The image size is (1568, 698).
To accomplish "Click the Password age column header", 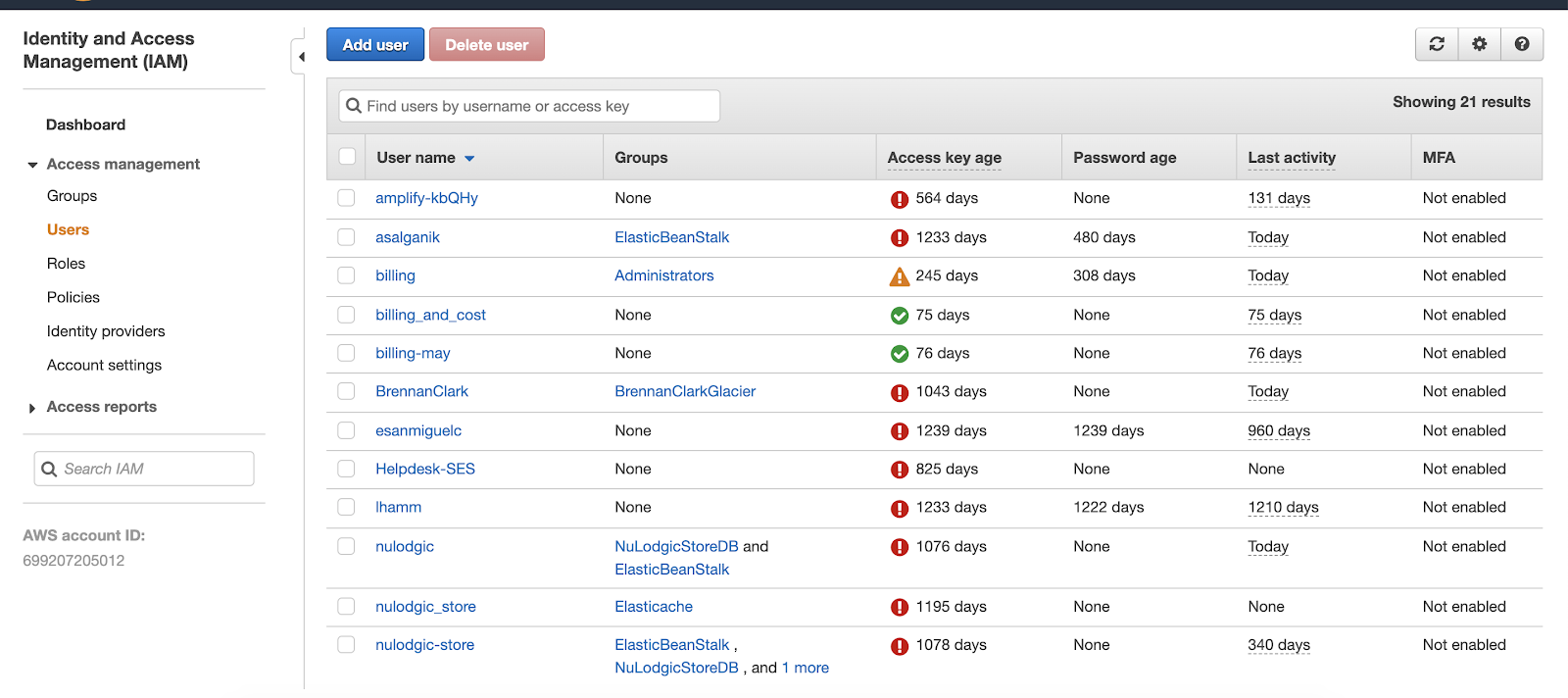I will tap(1125, 157).
